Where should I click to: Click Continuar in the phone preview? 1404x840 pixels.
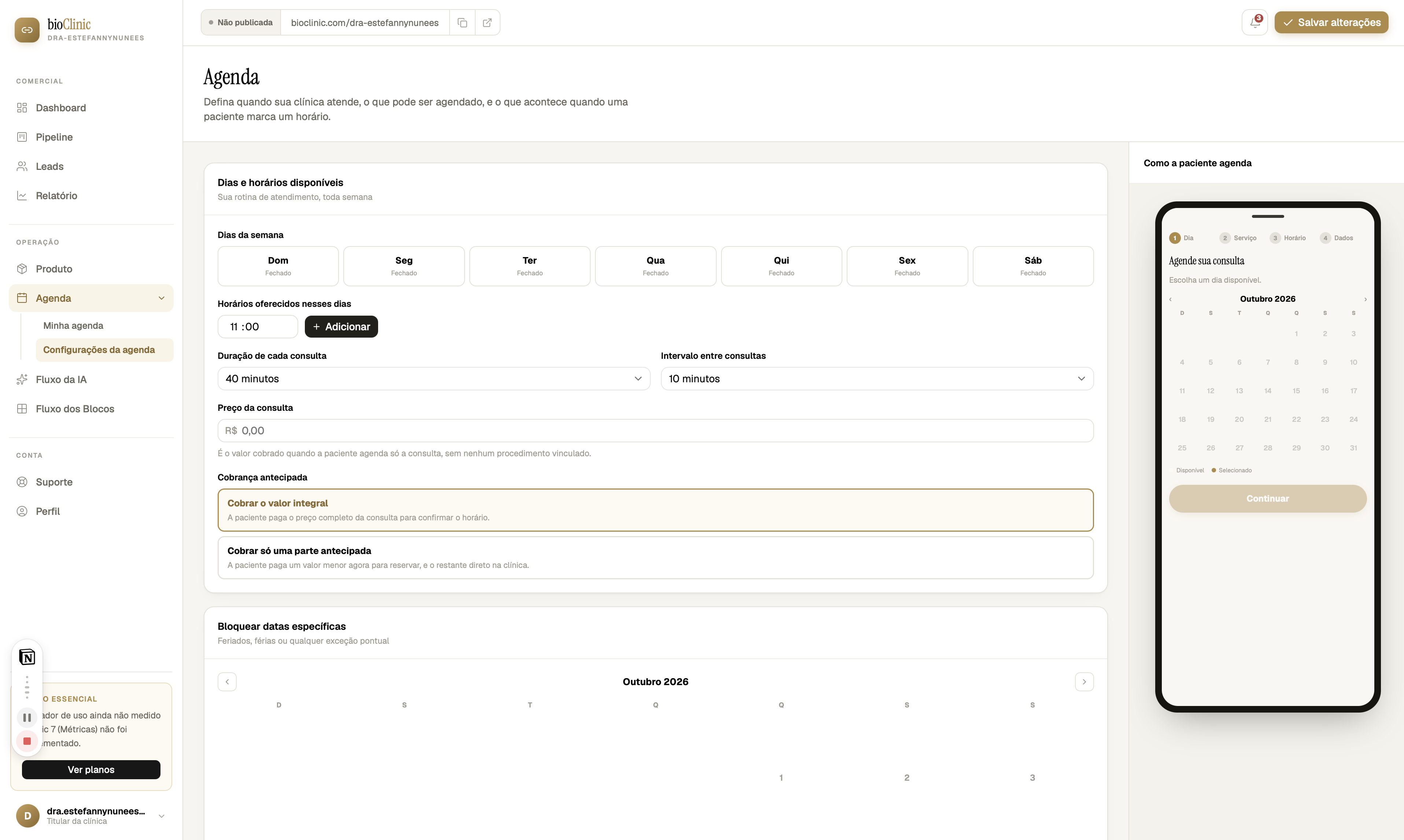(1267, 499)
